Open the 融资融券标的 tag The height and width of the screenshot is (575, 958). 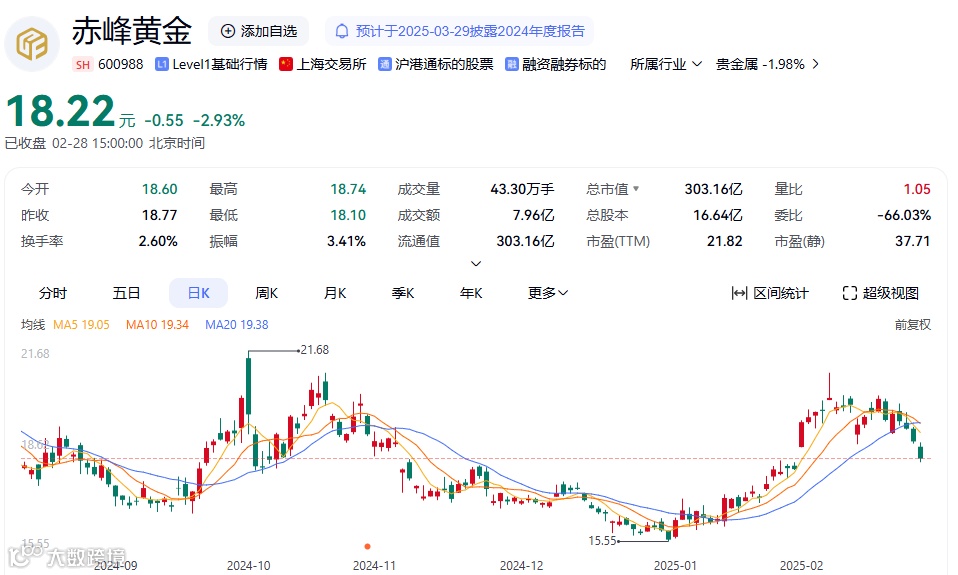564,64
